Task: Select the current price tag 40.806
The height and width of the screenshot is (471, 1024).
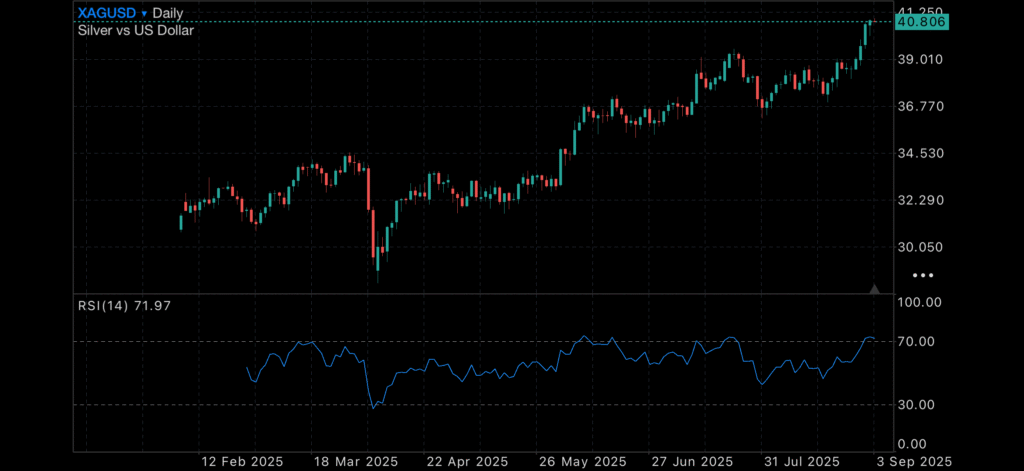Action: (x=923, y=22)
